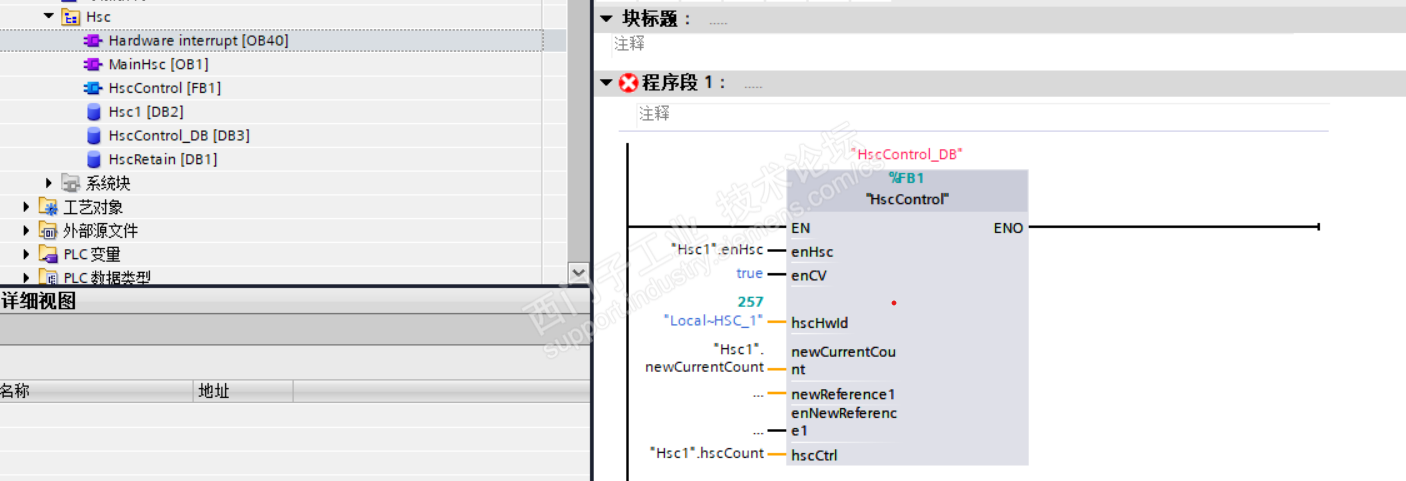Click the HscControl FB1 block icon

point(93,88)
